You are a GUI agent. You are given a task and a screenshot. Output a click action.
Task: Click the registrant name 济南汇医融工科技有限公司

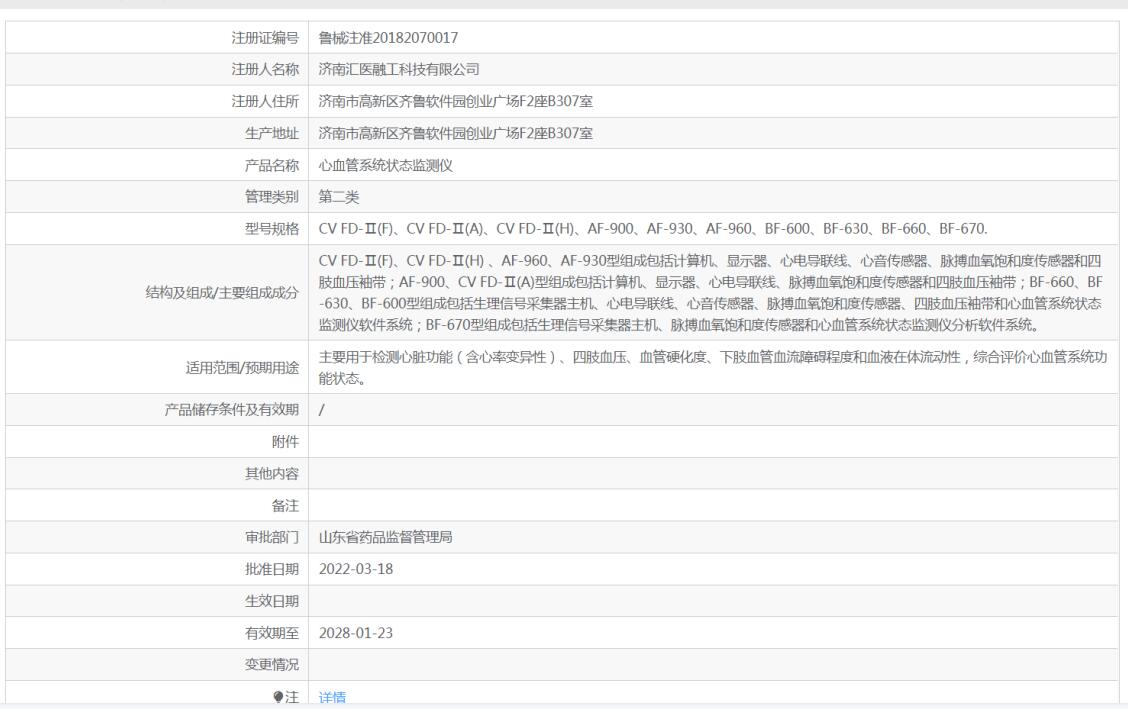click(x=399, y=69)
